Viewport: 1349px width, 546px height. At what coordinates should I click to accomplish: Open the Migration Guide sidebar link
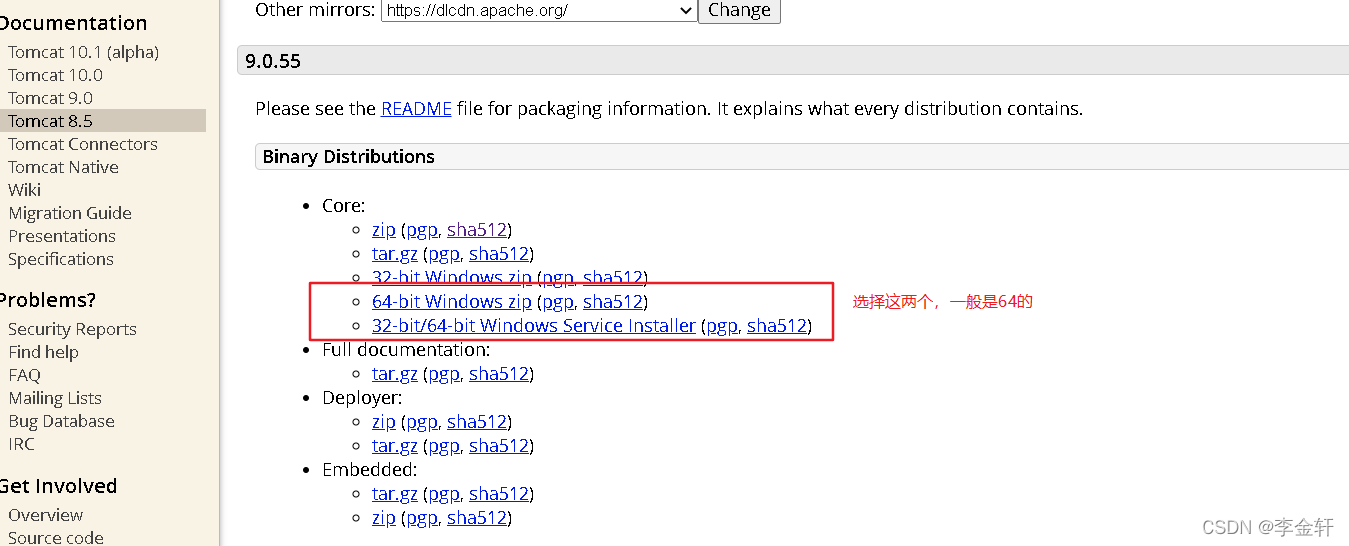coord(70,213)
